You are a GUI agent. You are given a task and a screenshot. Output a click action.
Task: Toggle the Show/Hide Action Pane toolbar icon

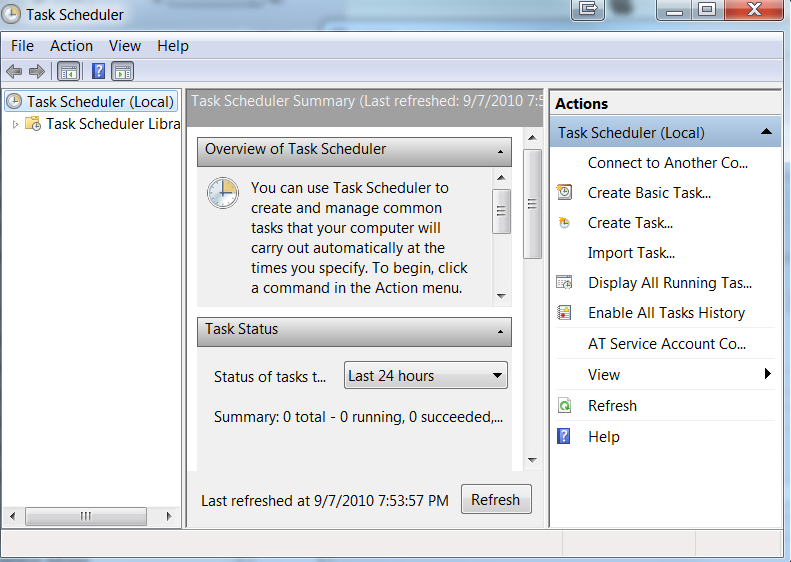pyautogui.click(x=123, y=72)
